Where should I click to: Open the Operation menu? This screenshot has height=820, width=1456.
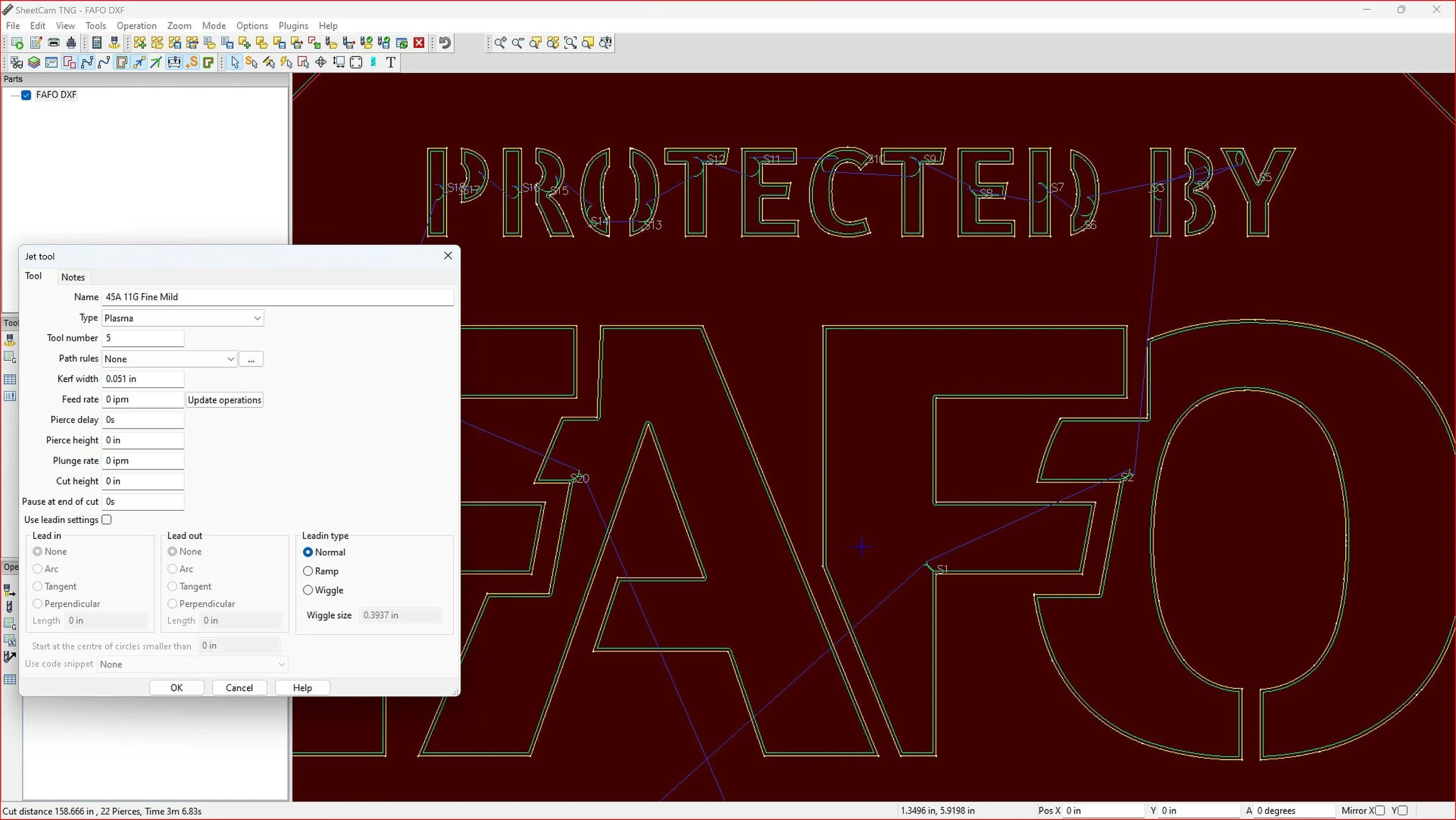pyautogui.click(x=136, y=26)
